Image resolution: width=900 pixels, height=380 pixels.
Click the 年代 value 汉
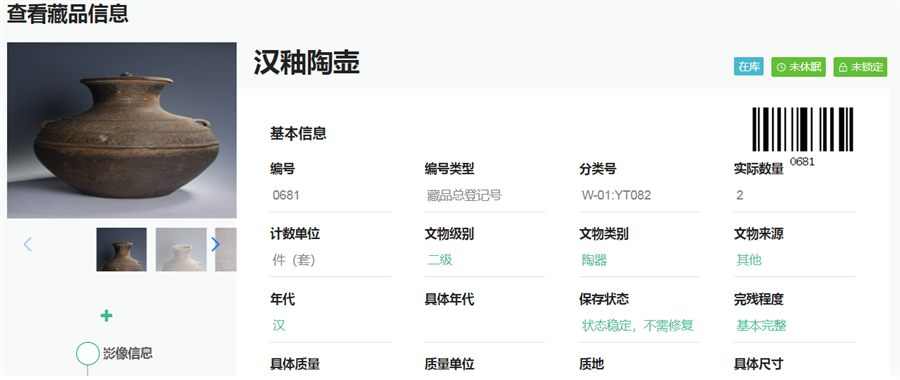click(x=279, y=325)
